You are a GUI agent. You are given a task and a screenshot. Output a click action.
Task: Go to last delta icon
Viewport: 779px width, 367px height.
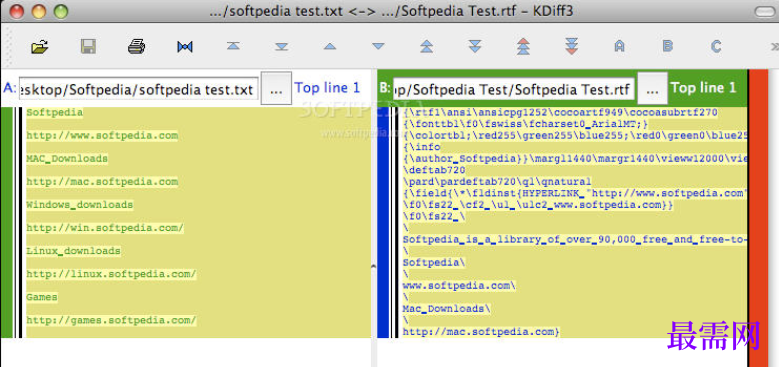point(282,47)
